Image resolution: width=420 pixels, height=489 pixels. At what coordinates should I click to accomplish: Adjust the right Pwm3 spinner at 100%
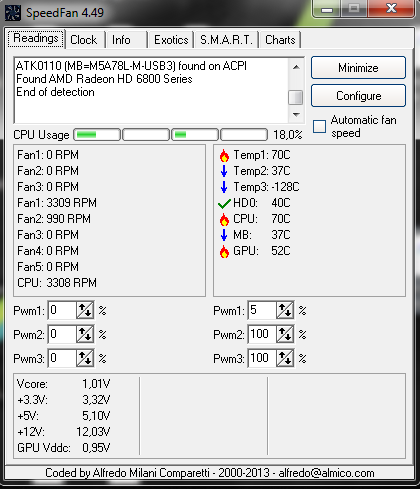[x=285, y=359]
